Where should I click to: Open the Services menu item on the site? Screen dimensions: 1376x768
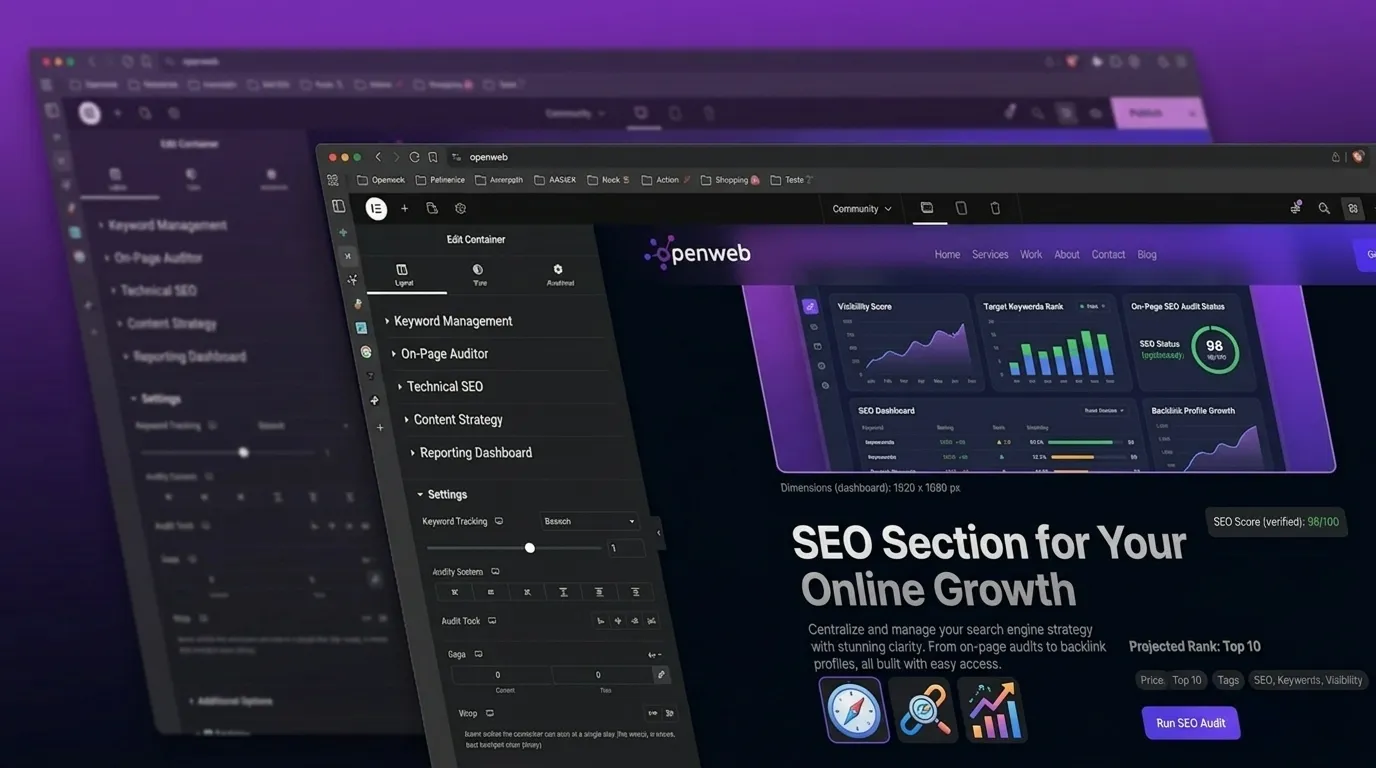[x=990, y=255]
